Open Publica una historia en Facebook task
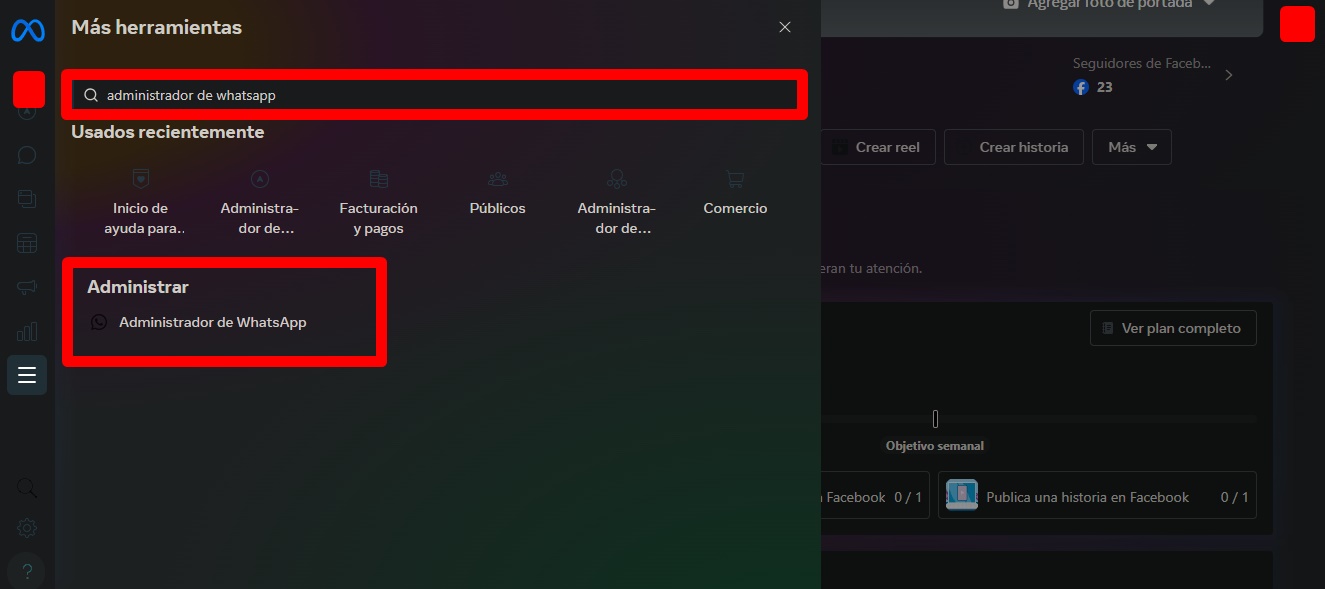Screen dimensions: 1325x589 (1097, 496)
